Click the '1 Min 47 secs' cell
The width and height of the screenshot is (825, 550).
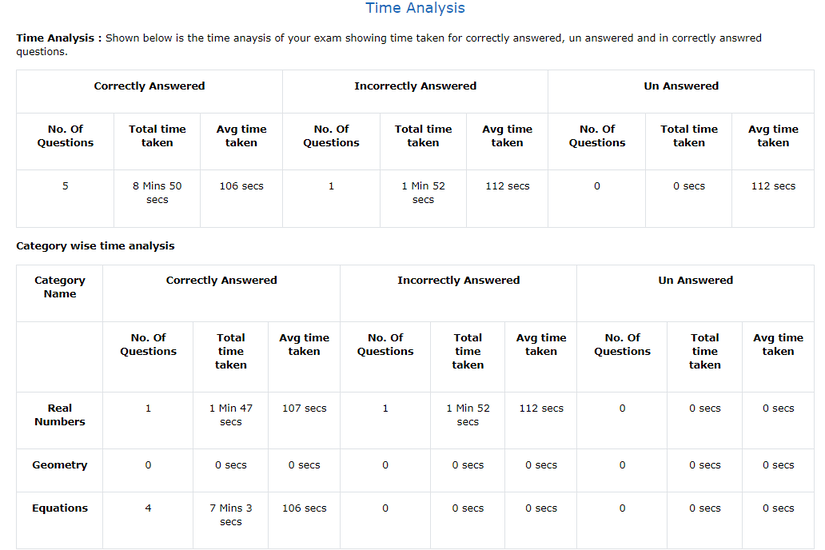230,415
